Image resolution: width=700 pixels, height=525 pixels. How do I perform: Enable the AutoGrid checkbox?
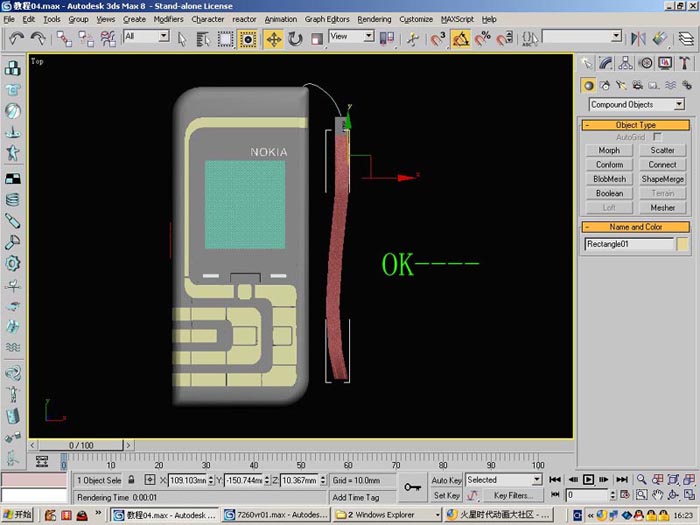(657, 137)
